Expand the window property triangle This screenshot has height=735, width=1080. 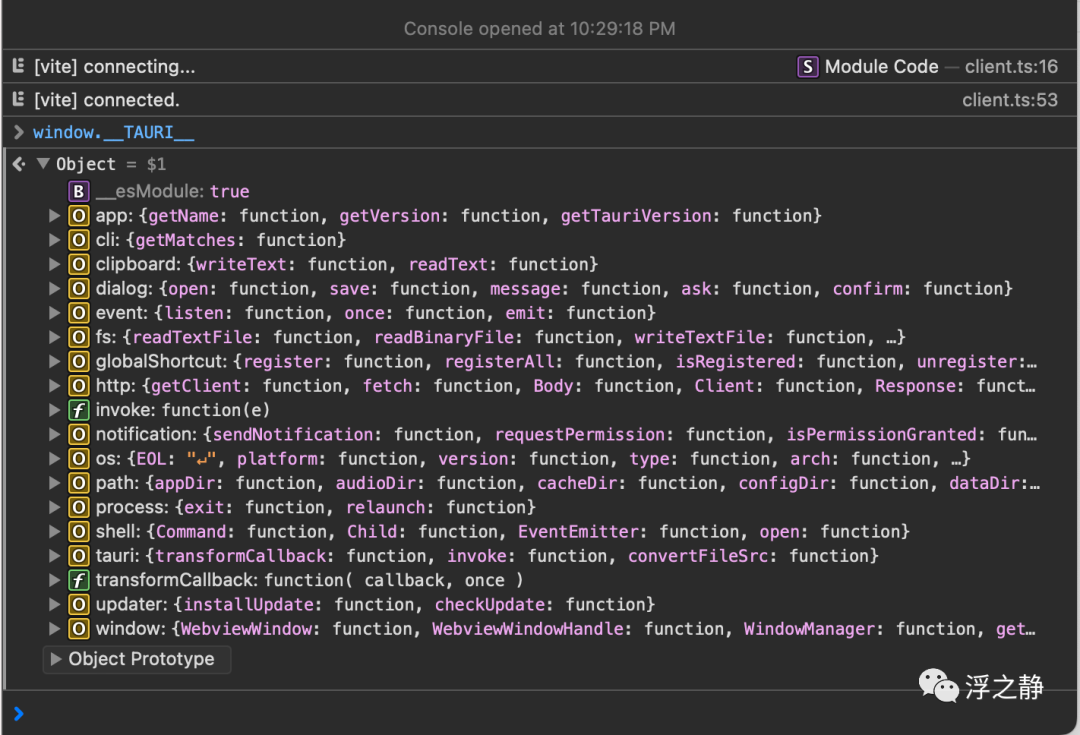(x=55, y=629)
